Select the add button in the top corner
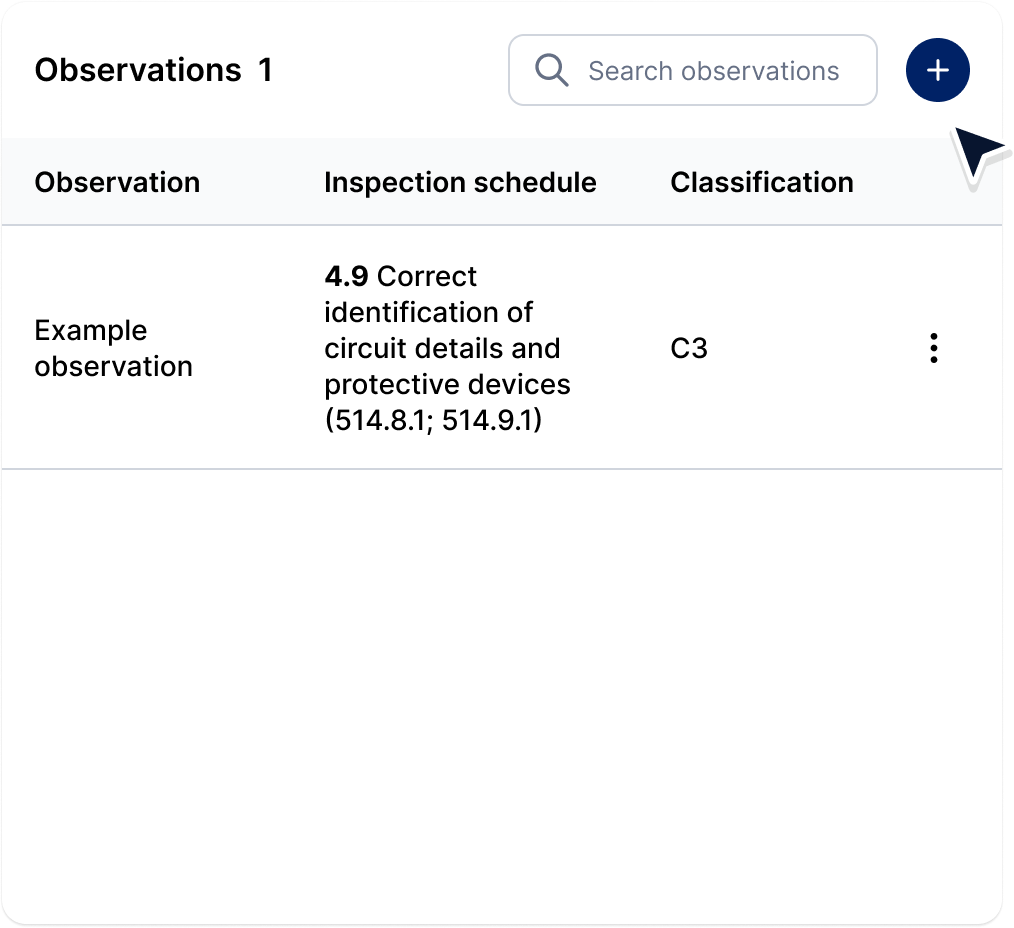1014x928 pixels. 937,70
